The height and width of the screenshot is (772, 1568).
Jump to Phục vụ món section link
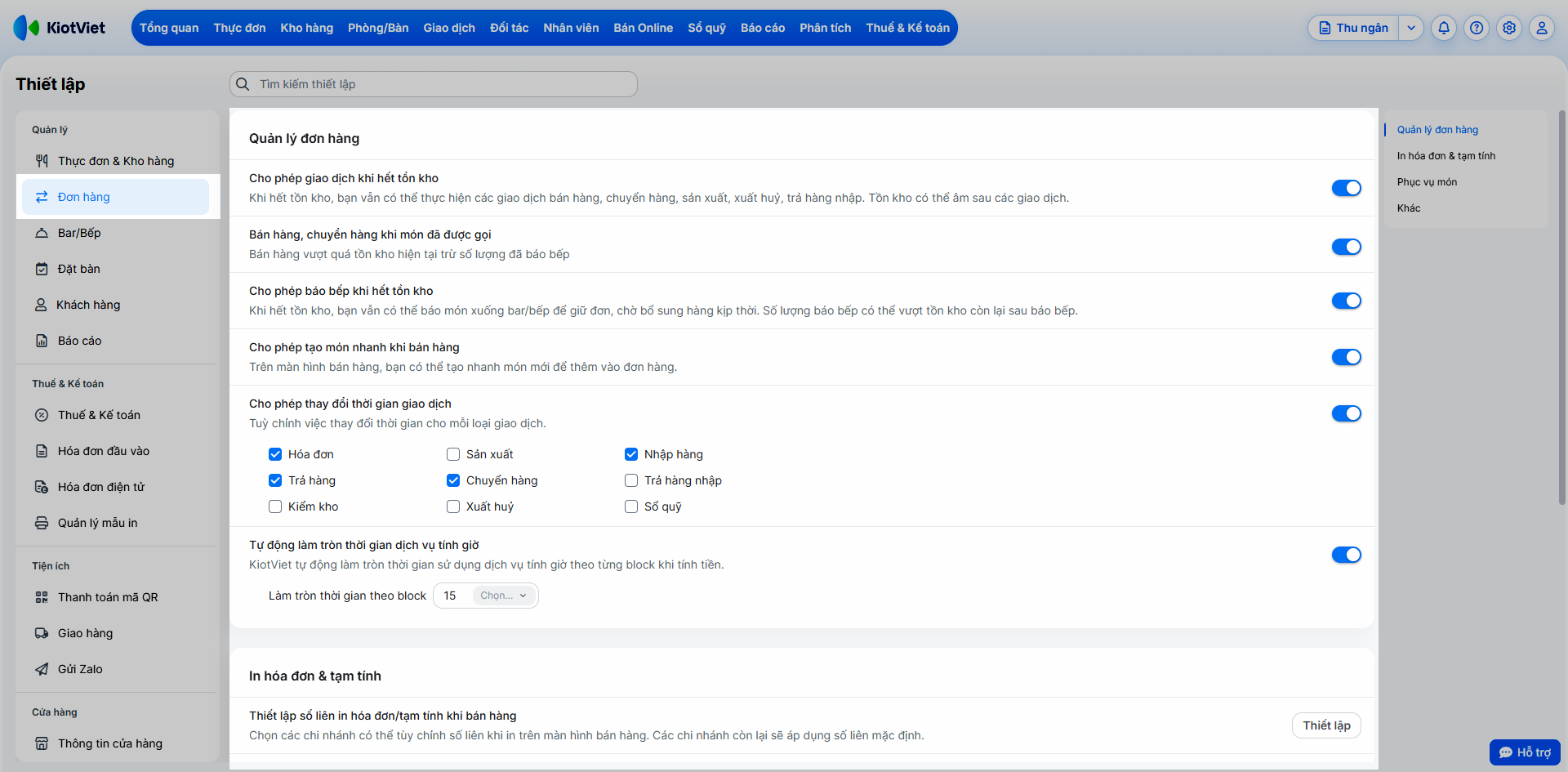pos(1427,182)
